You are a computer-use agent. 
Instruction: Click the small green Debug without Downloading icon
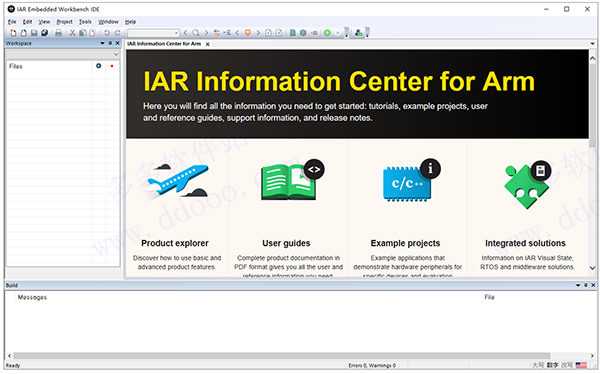tap(338, 33)
